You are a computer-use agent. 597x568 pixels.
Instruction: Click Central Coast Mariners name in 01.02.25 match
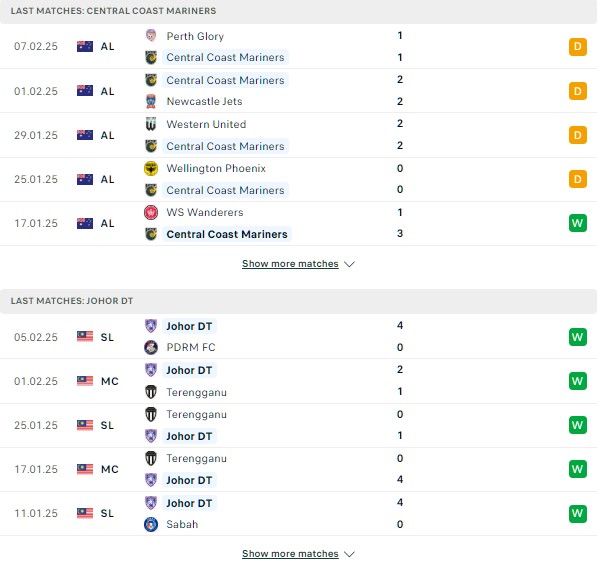[225, 80]
